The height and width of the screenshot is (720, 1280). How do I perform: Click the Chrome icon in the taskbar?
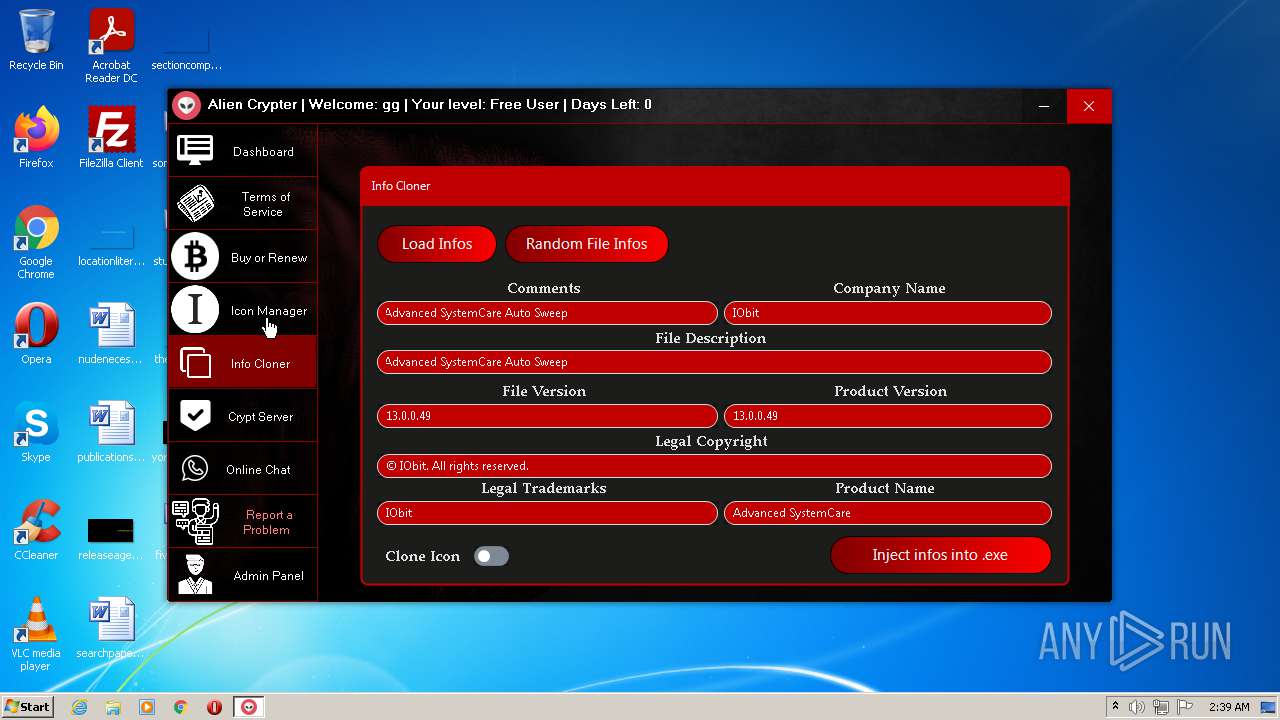(x=181, y=707)
